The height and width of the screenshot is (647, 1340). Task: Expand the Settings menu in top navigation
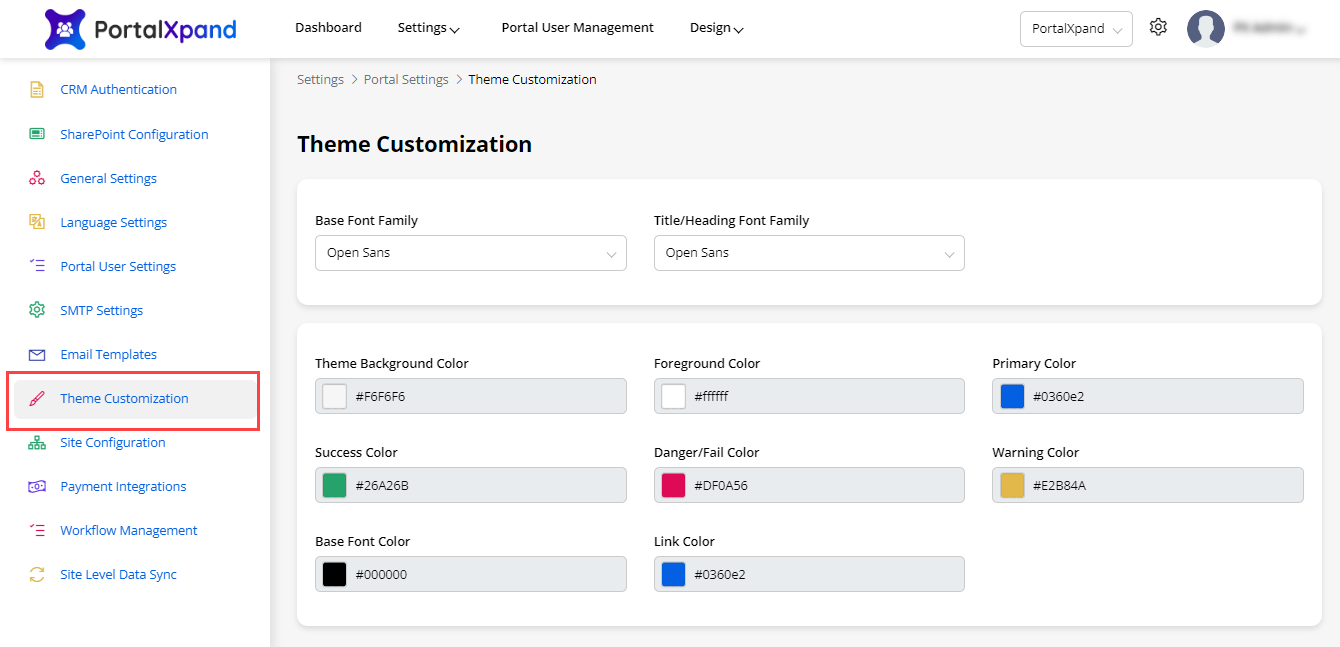[428, 28]
